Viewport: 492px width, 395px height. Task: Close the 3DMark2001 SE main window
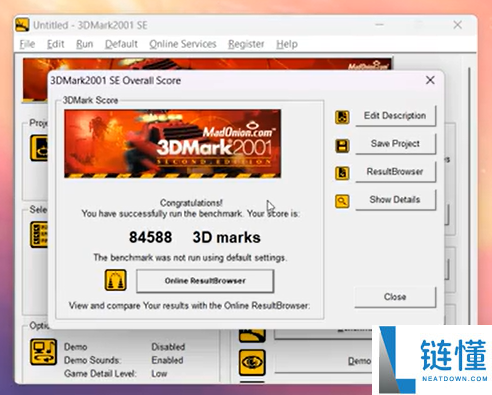click(x=457, y=25)
